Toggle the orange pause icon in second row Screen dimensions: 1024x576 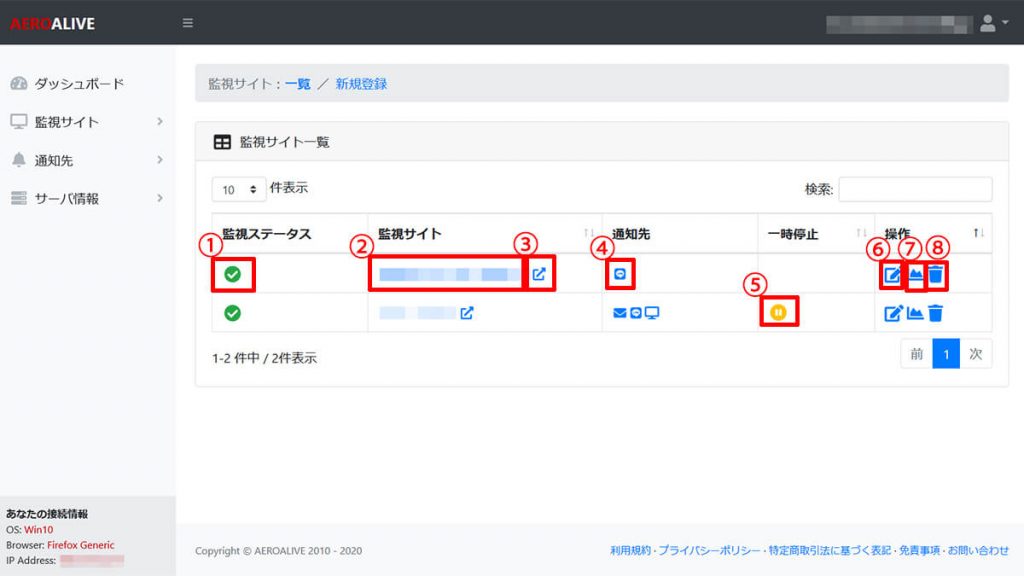point(778,312)
